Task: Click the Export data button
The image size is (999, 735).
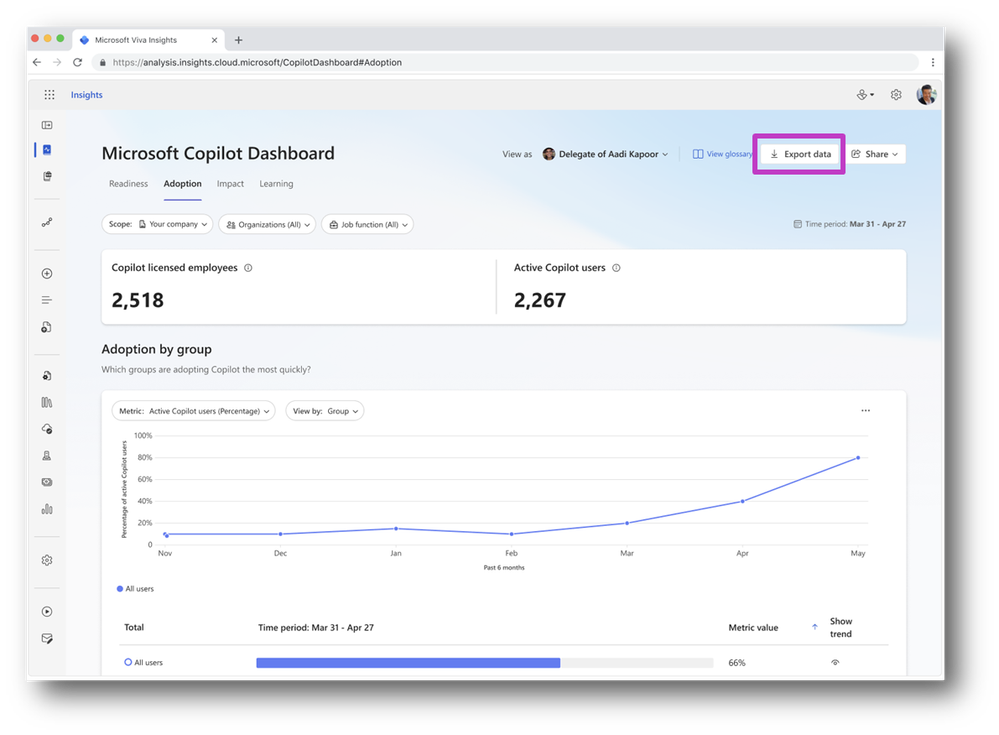Action: [x=800, y=154]
